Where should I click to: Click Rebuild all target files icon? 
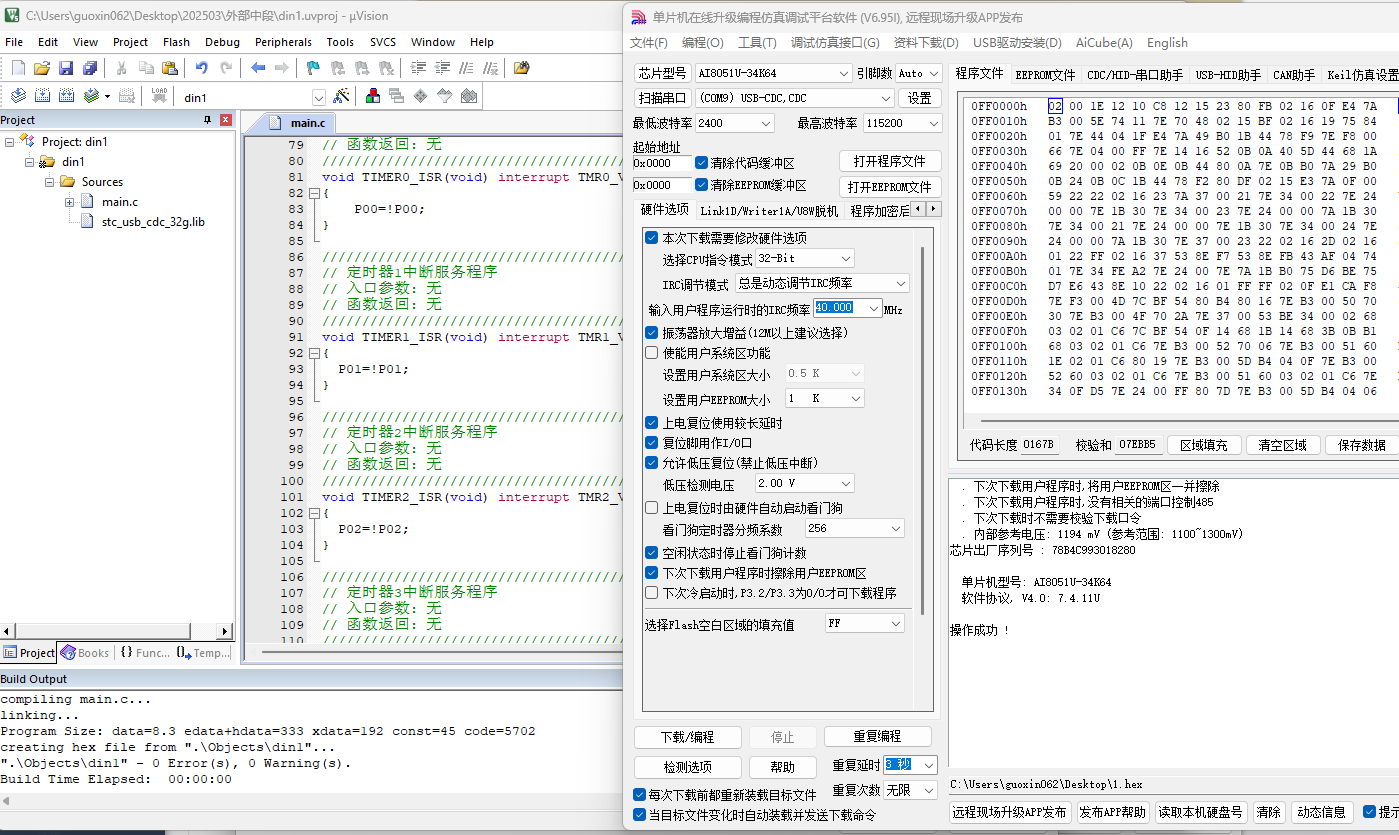tap(66, 96)
